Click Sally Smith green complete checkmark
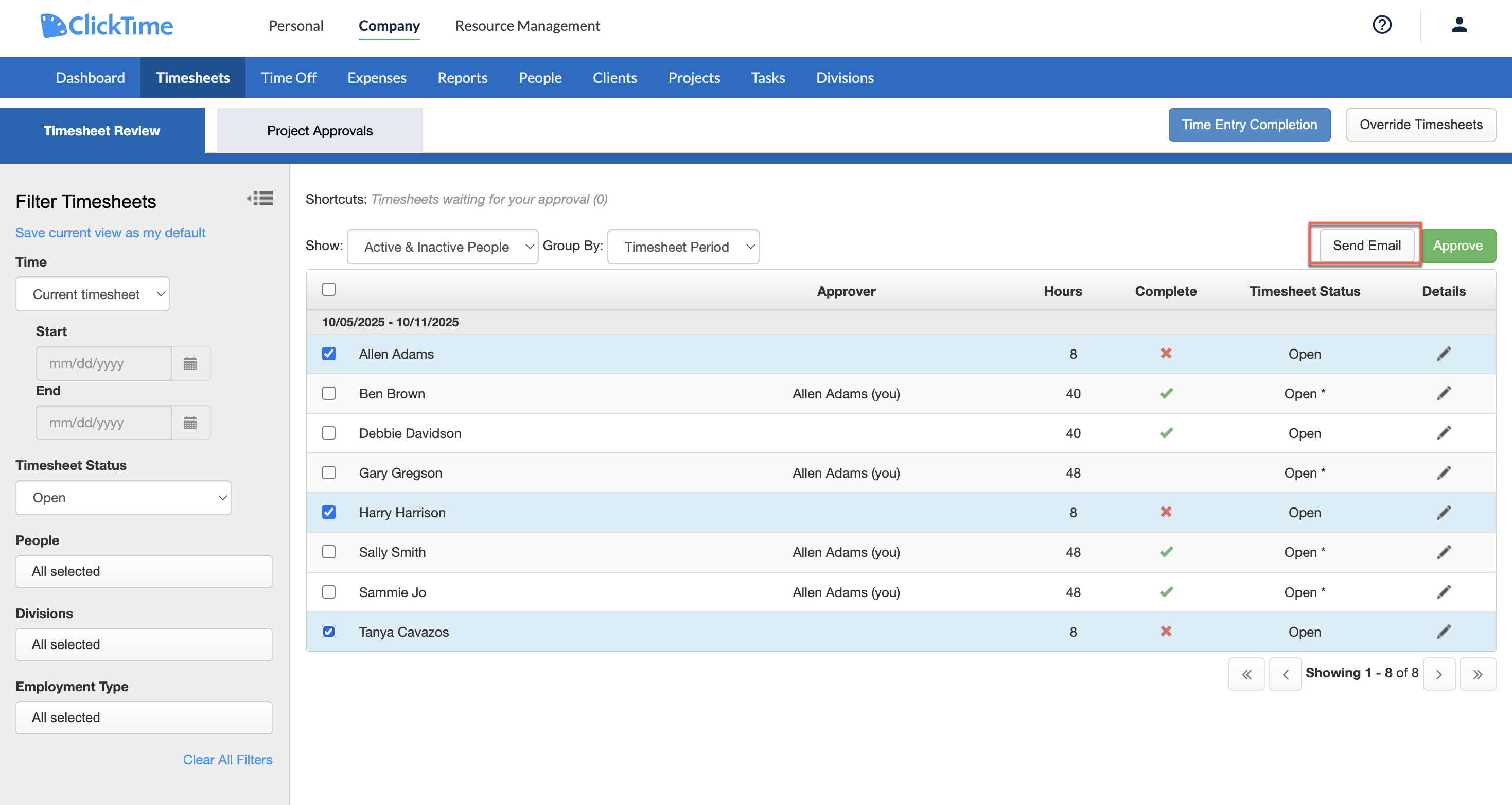The width and height of the screenshot is (1512, 805). (x=1166, y=552)
